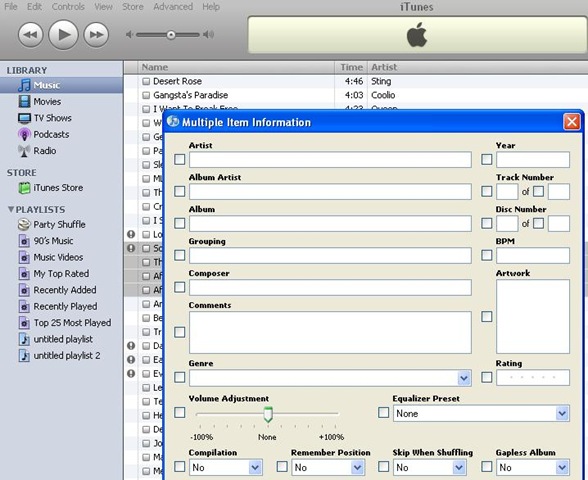Enable the Artwork checkbox
The width and height of the screenshot is (588, 480).
click(x=487, y=316)
